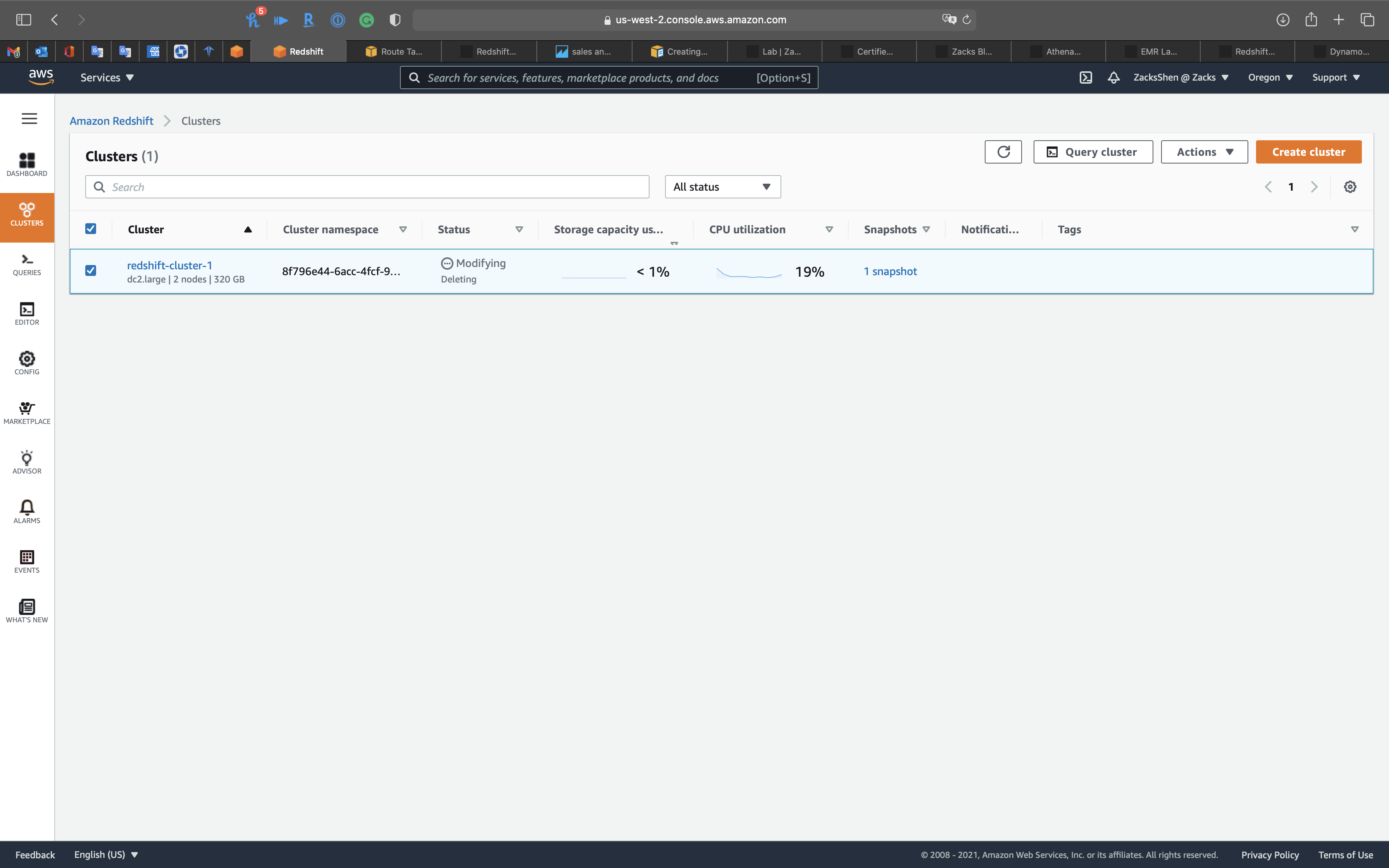Open the Oregon region selector
Screen dimensions: 1389x868
(x=1270, y=77)
